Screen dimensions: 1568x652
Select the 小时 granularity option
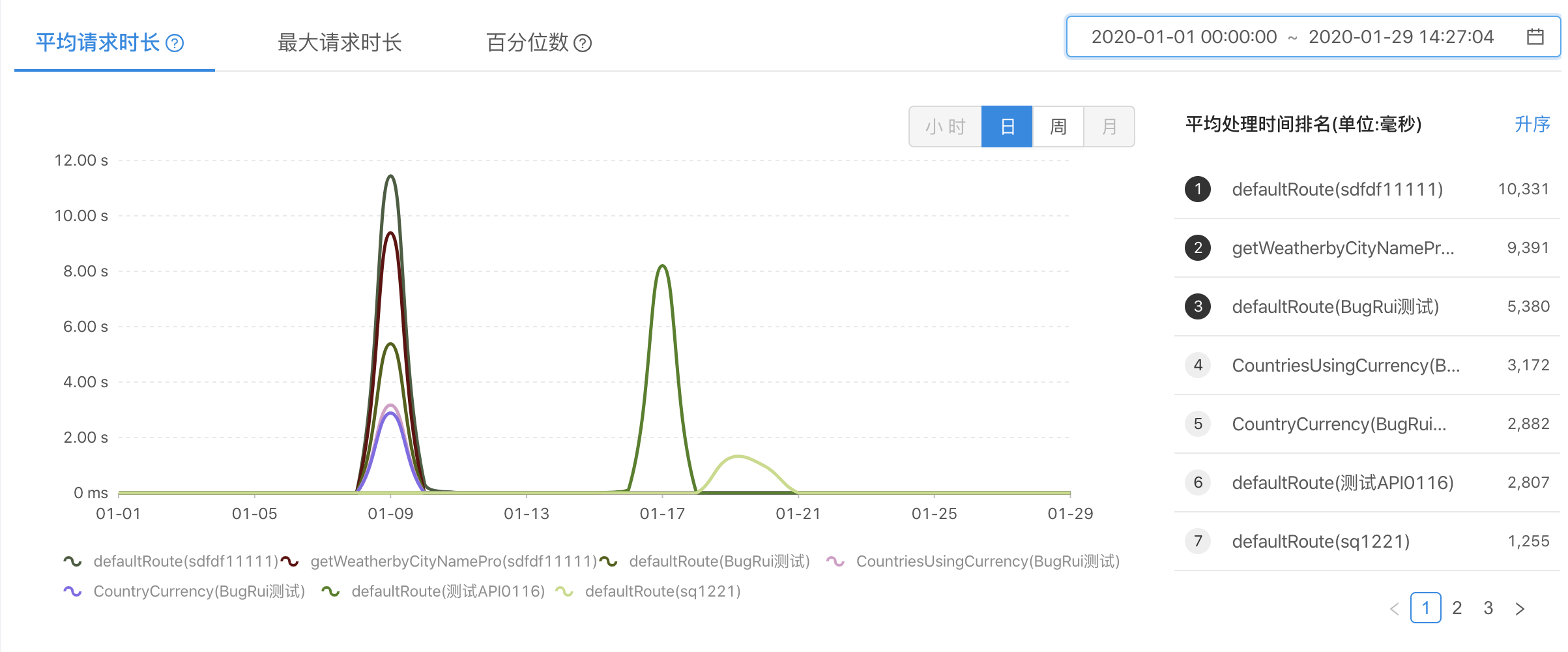click(945, 126)
